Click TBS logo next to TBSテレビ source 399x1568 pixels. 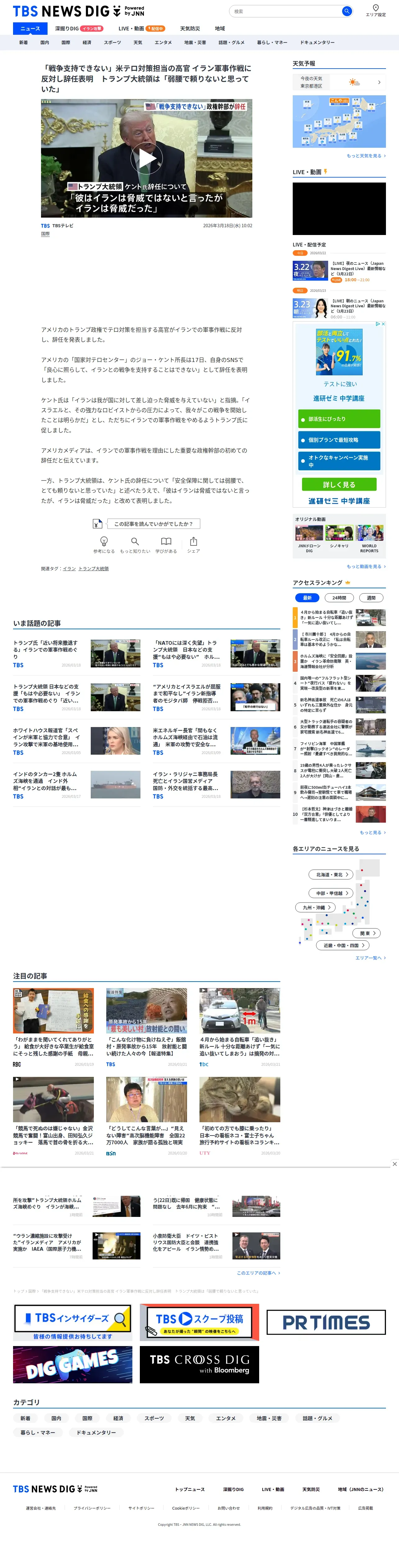pos(46,226)
